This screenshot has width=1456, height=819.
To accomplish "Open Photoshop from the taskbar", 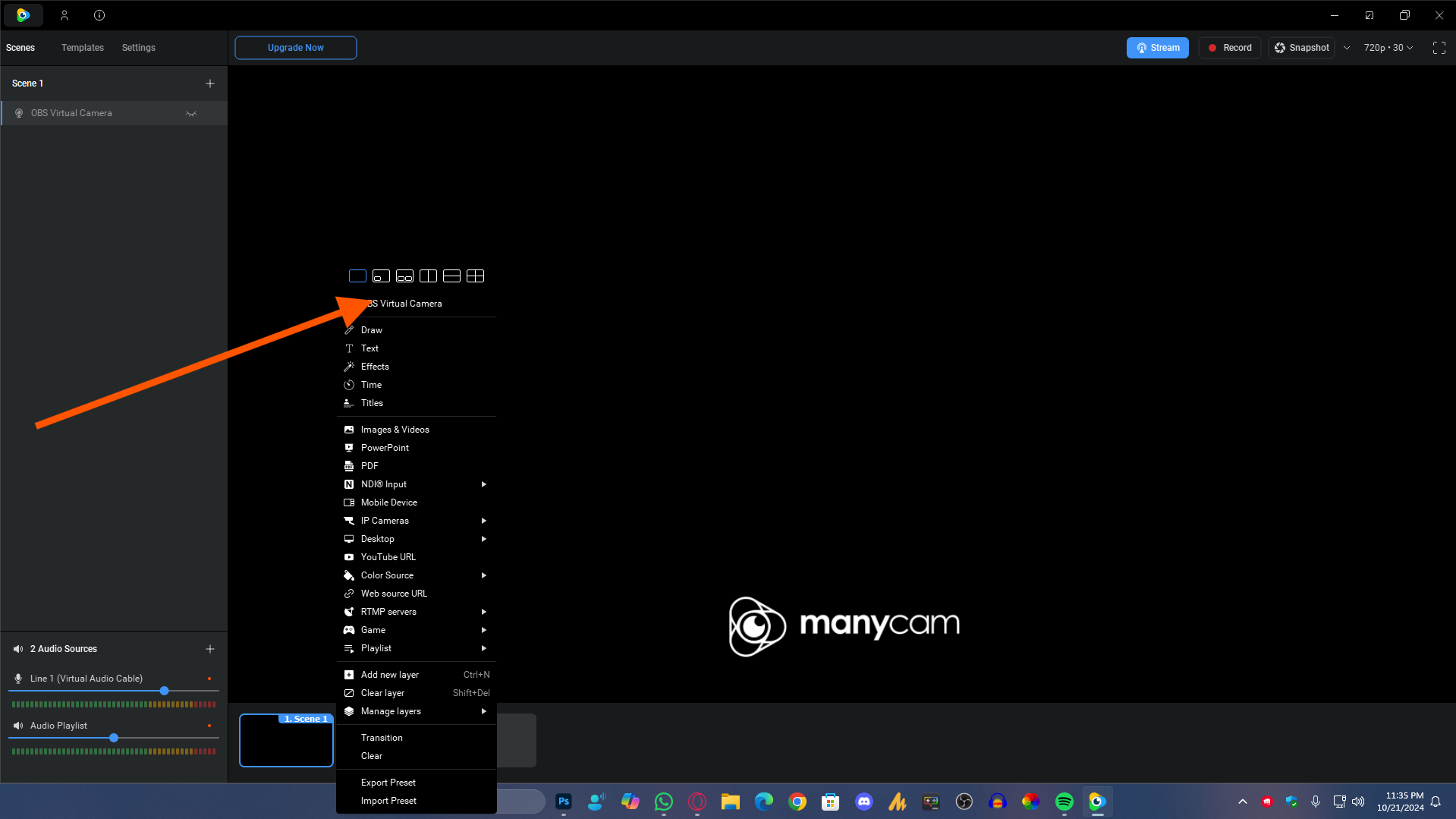I will coord(564,802).
